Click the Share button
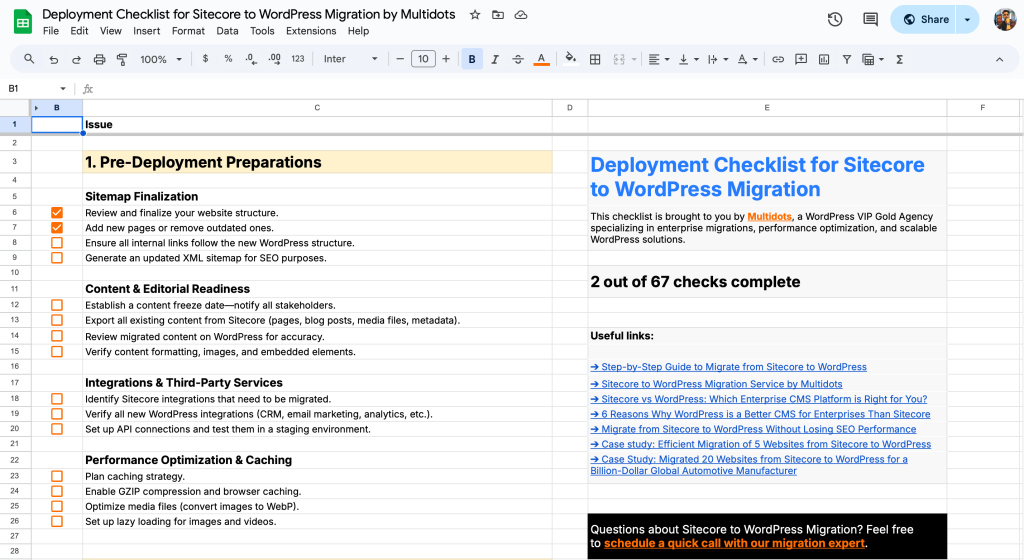The height and width of the screenshot is (560, 1024). (x=923, y=20)
